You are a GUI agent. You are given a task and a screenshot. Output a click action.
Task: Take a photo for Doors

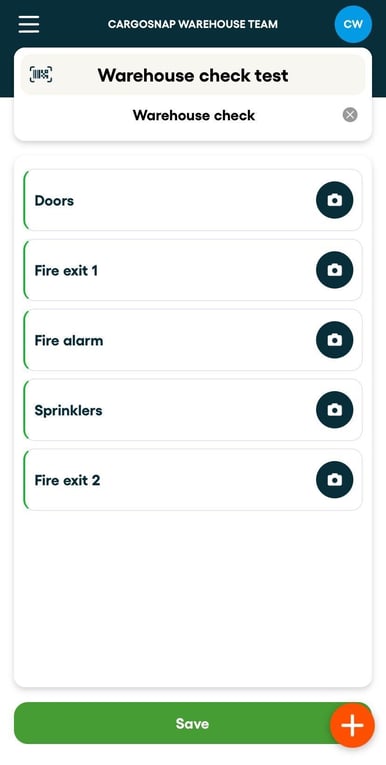point(334,200)
